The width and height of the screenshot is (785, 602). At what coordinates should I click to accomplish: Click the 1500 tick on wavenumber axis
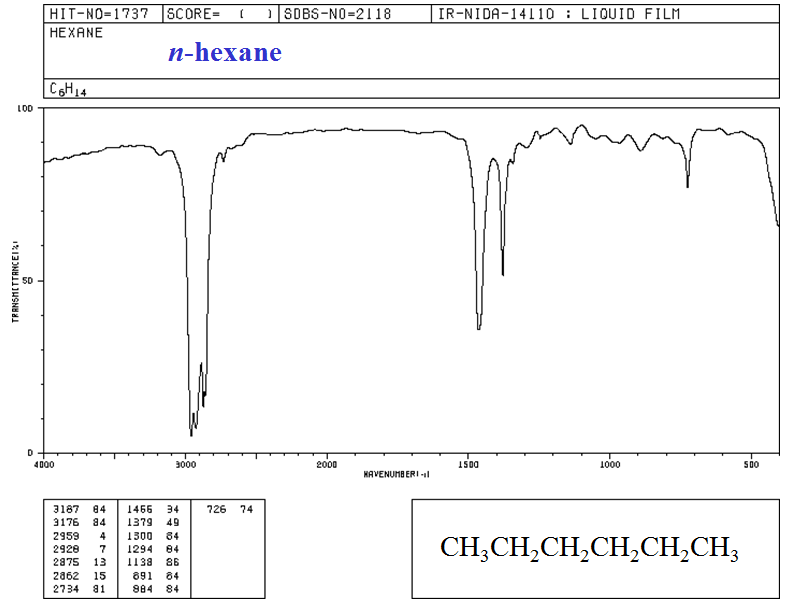click(468, 465)
